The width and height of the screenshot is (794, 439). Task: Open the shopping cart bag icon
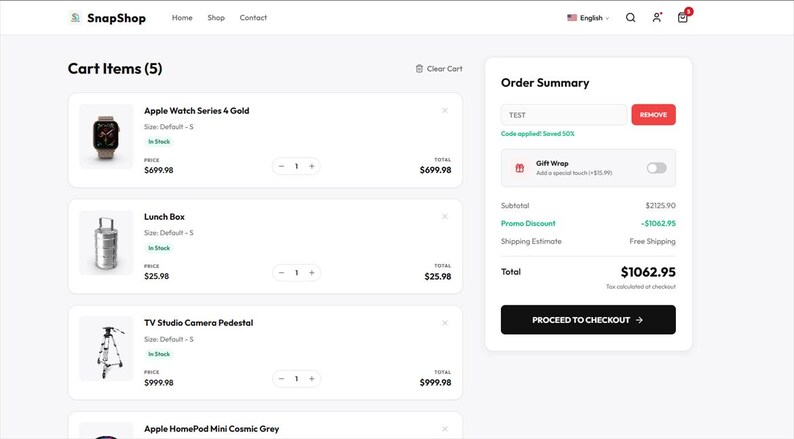pos(683,18)
